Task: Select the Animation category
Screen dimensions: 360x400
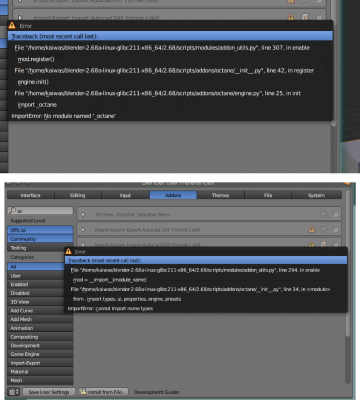Action: 40,328
